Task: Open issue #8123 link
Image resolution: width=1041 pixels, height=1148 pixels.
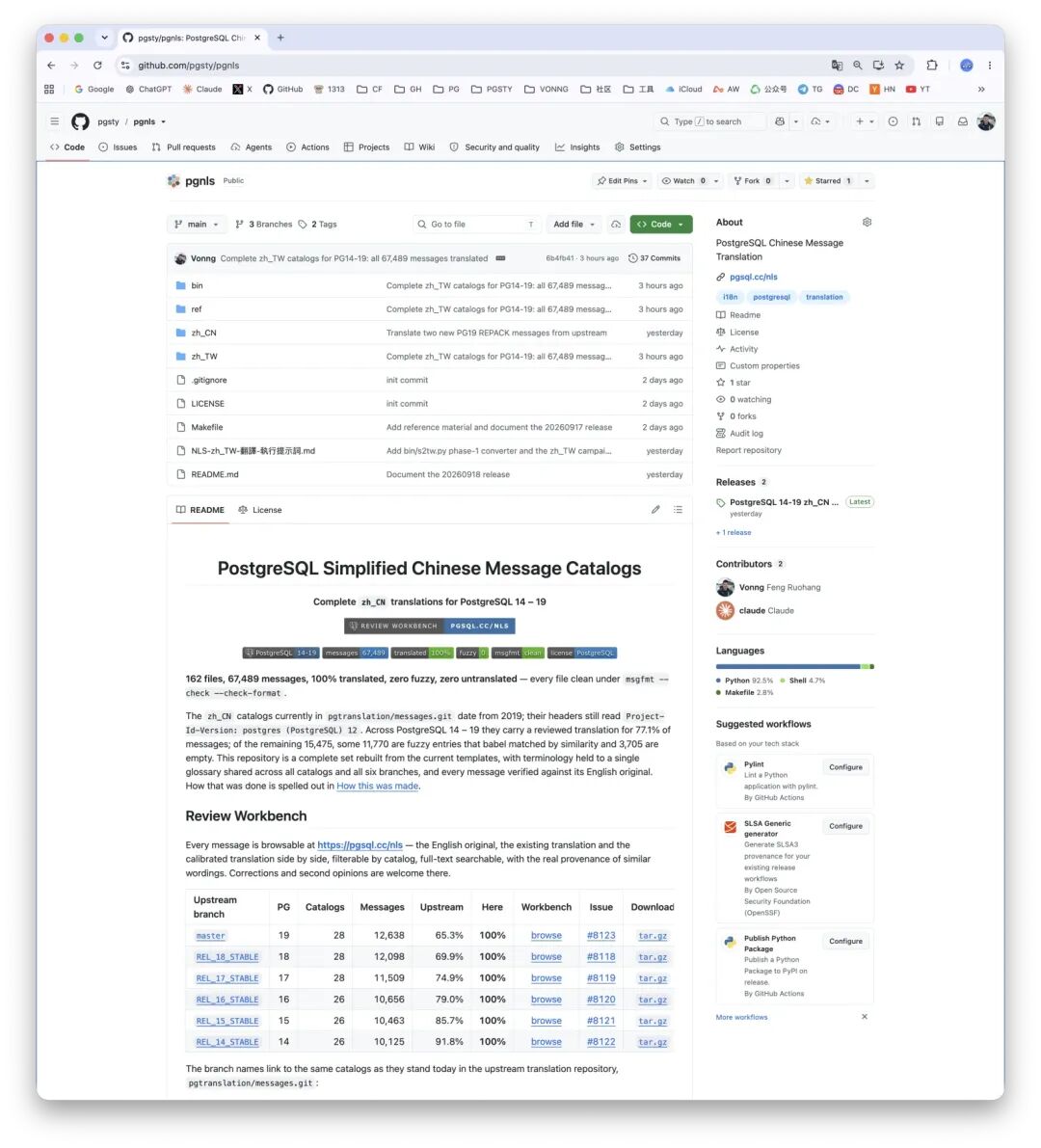Action: click(x=601, y=936)
